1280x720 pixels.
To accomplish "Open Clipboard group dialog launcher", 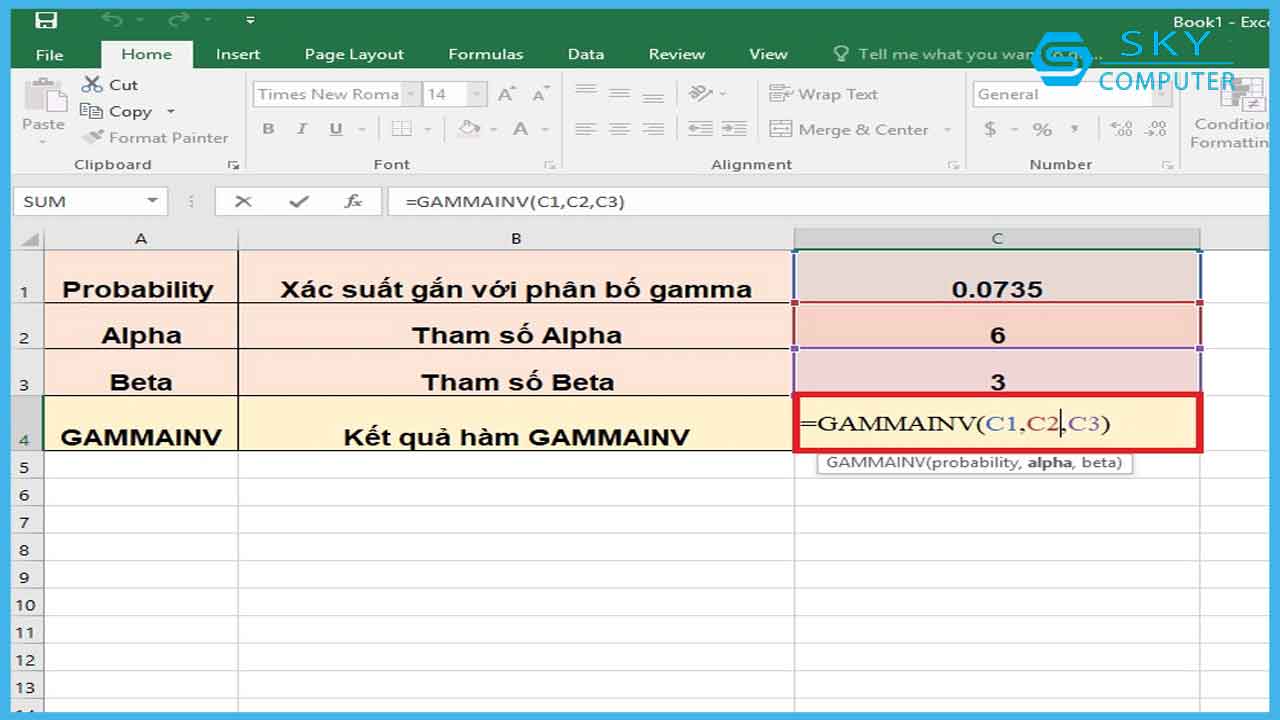I will (233, 165).
